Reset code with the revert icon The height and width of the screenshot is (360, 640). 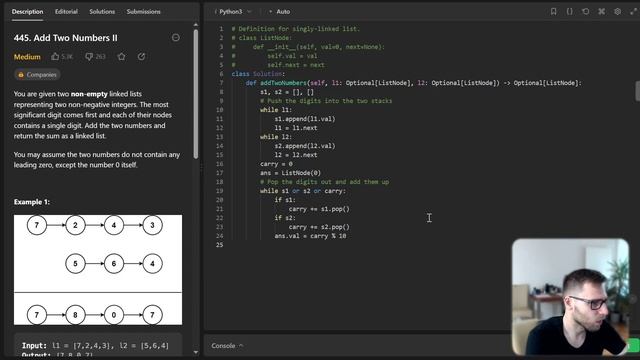point(585,11)
